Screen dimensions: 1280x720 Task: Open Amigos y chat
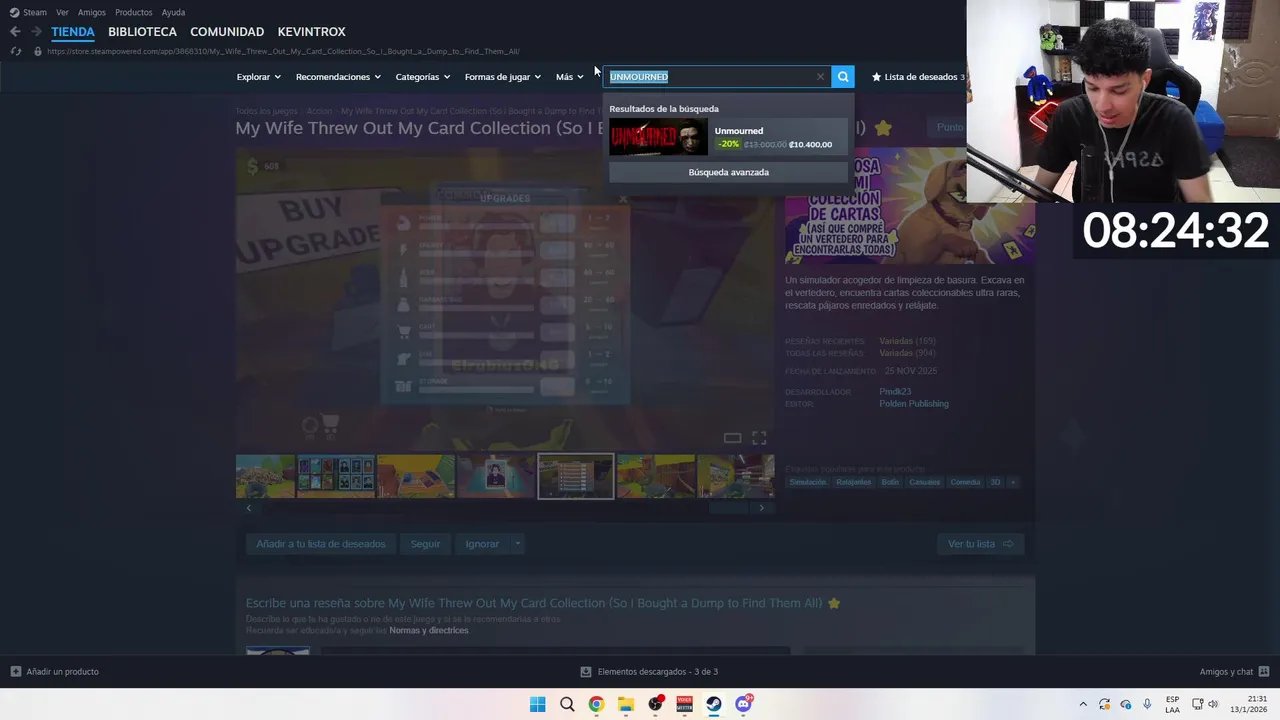click(x=1234, y=672)
